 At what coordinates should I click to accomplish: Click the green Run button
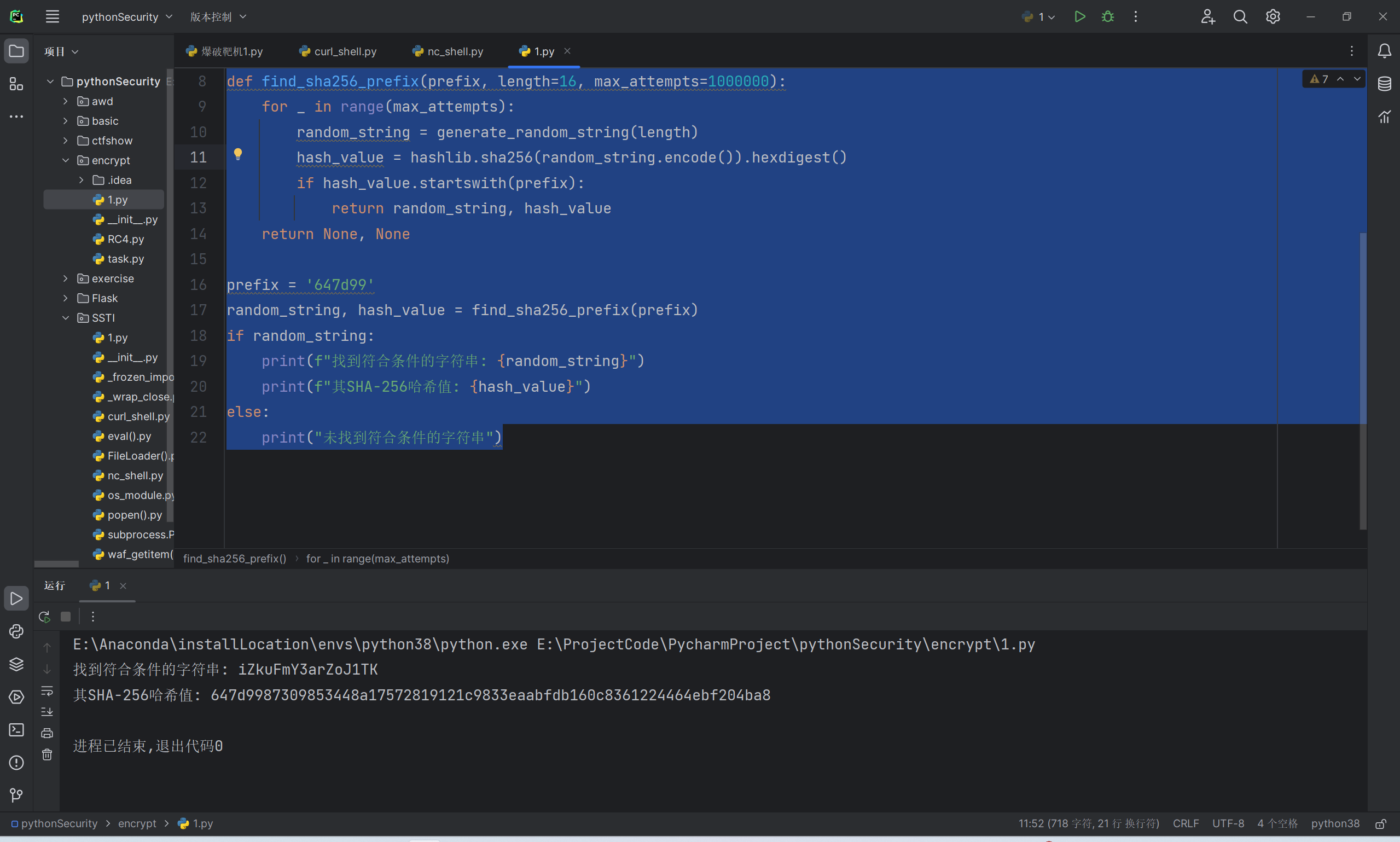click(1079, 16)
